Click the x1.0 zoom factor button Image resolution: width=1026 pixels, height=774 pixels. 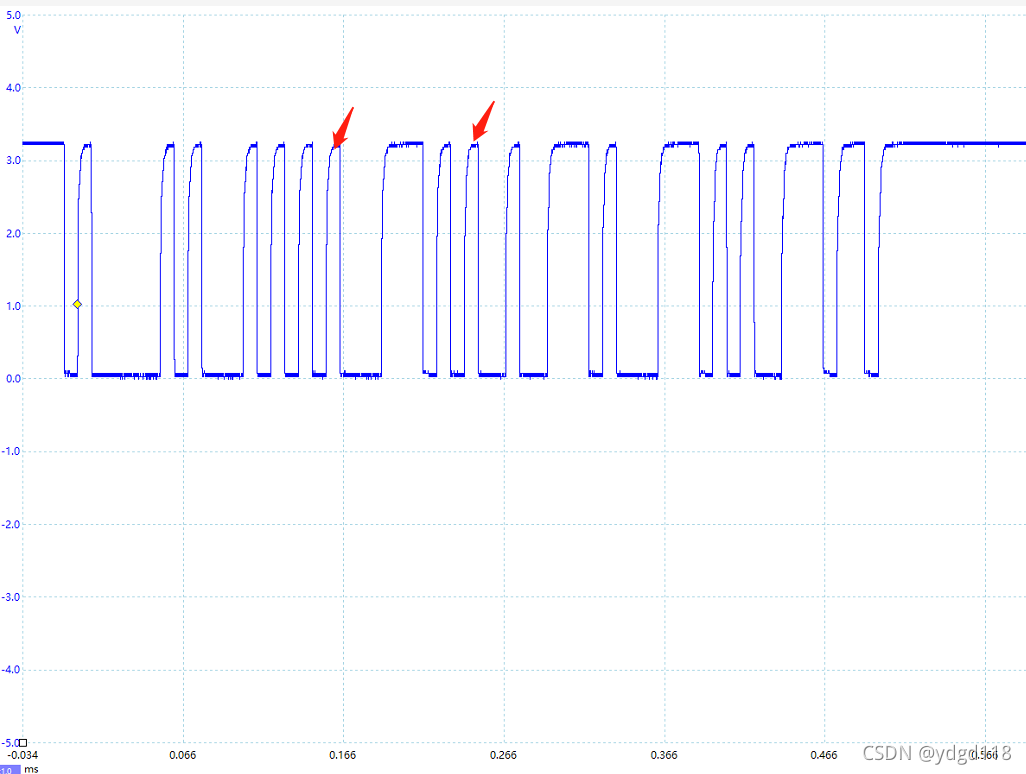click(10, 770)
